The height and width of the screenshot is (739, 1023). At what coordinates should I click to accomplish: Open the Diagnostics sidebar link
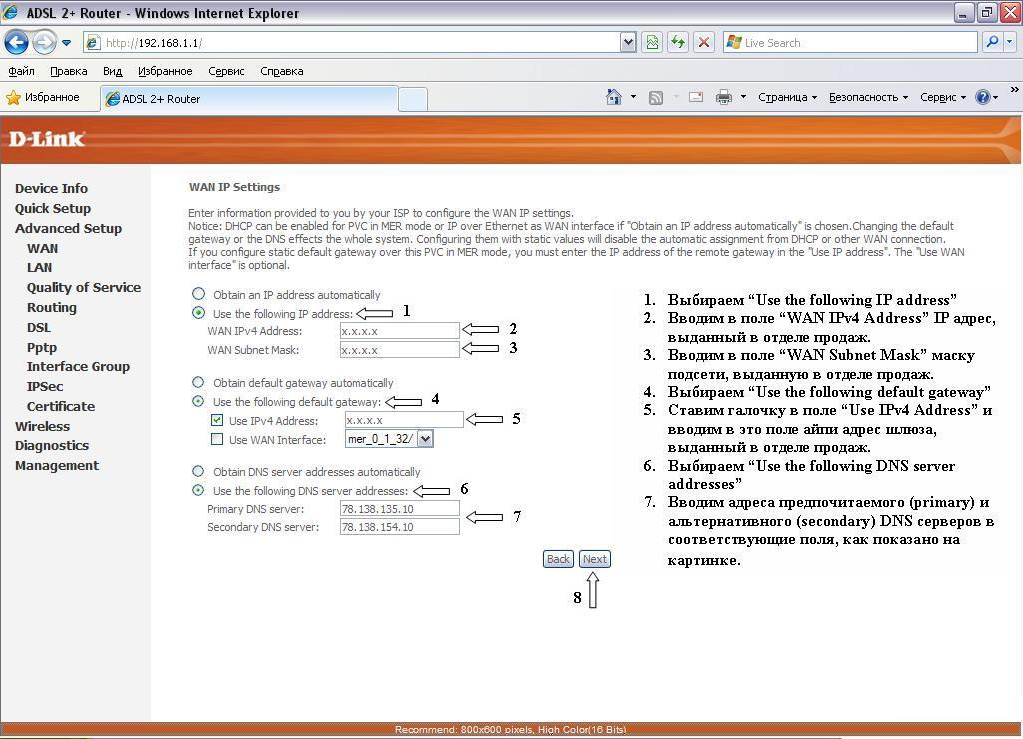point(52,446)
